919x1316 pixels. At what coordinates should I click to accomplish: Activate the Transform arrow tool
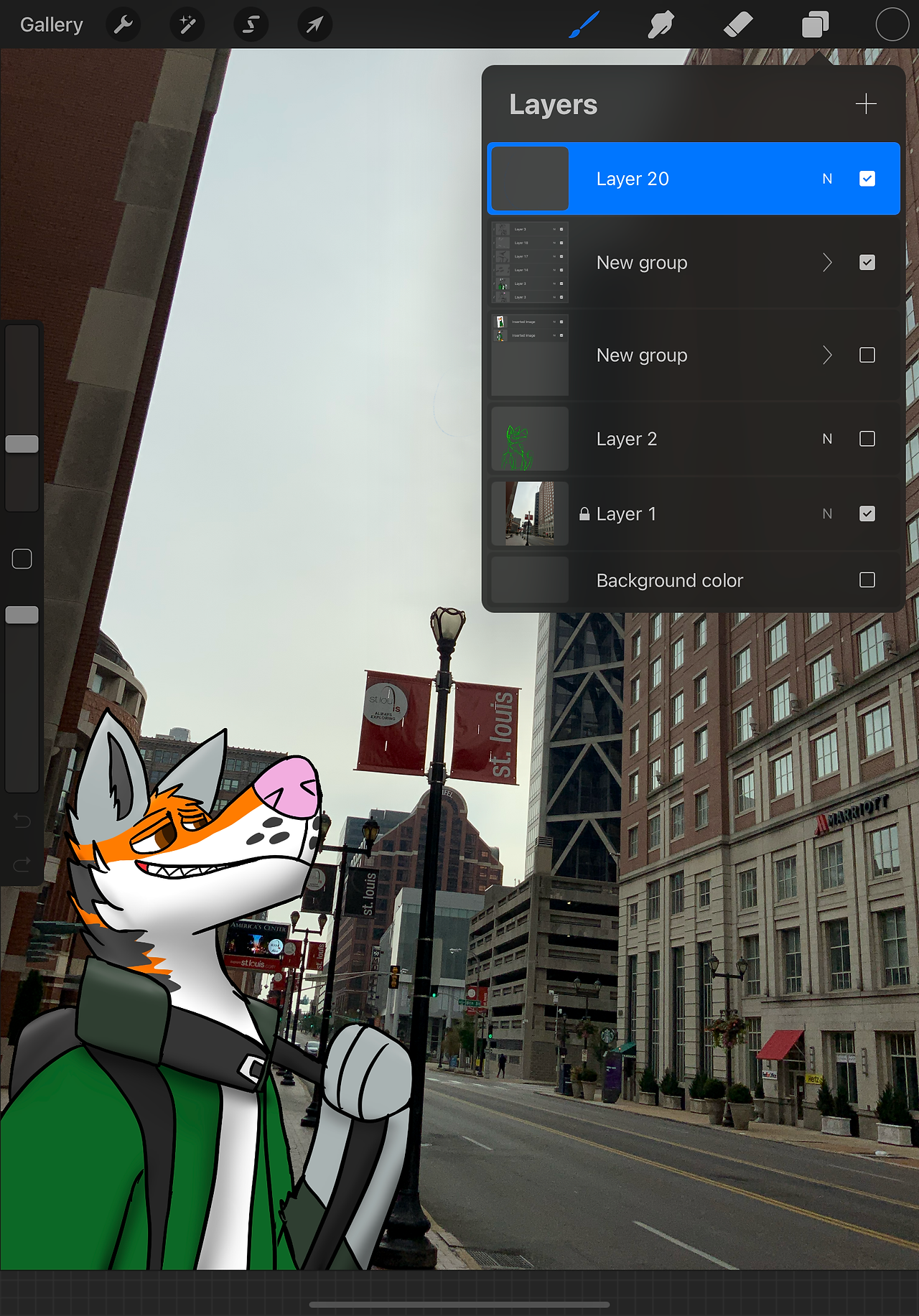[314, 25]
